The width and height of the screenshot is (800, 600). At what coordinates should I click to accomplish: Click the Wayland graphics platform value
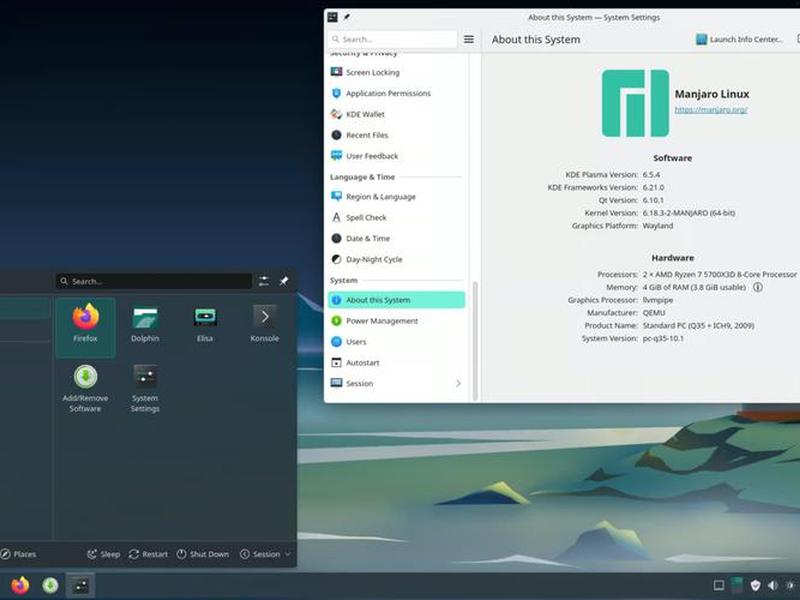click(658, 226)
